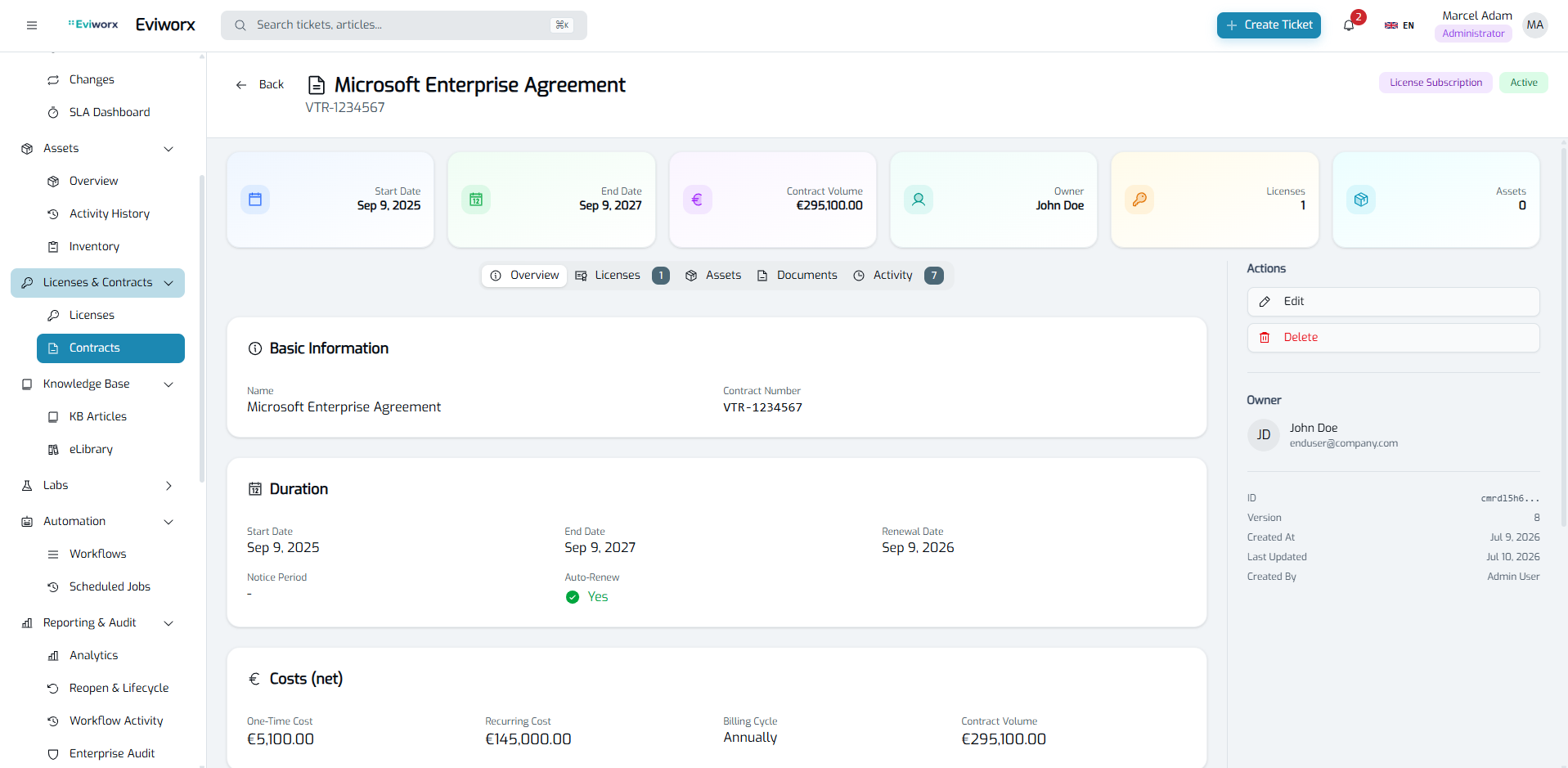
Task: Open the hamburger menu icon
Action: coord(32,25)
